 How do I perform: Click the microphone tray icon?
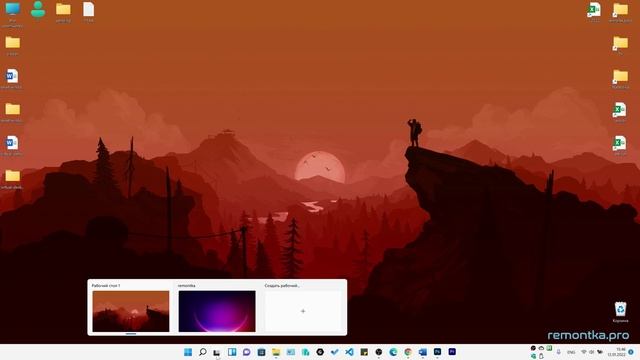click(558, 352)
